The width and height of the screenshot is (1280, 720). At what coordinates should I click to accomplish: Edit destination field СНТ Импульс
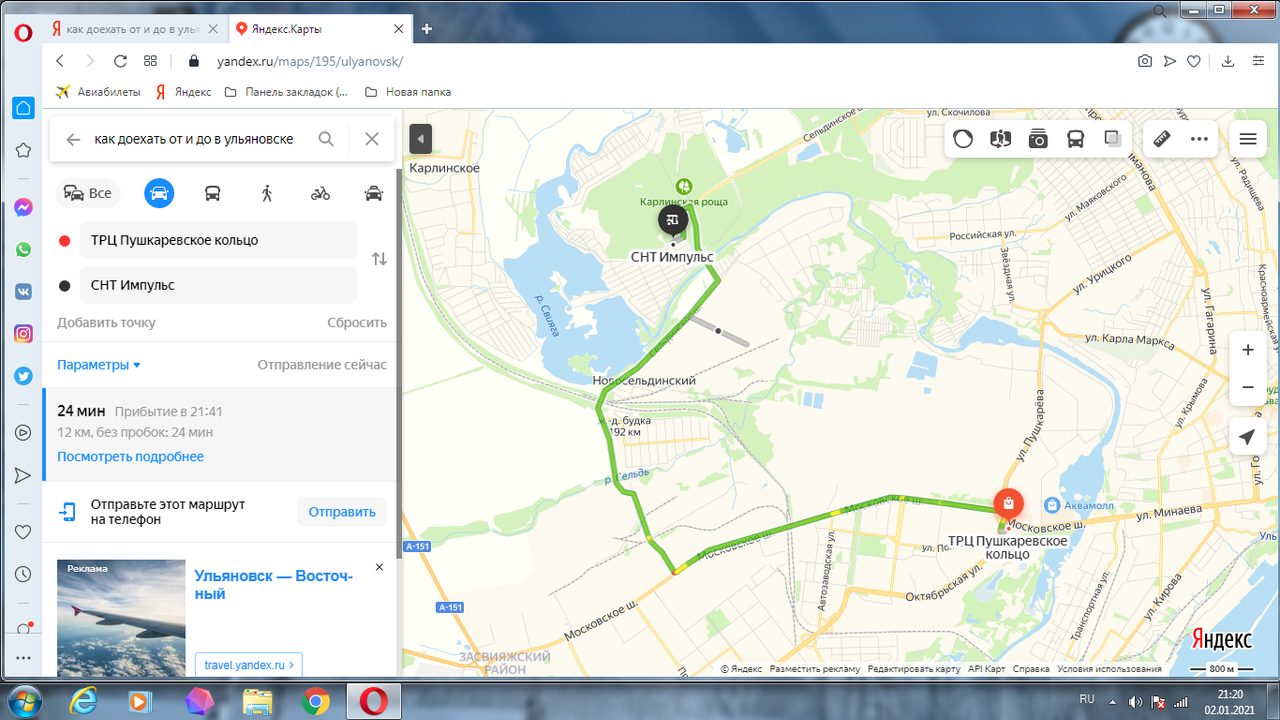(x=218, y=285)
